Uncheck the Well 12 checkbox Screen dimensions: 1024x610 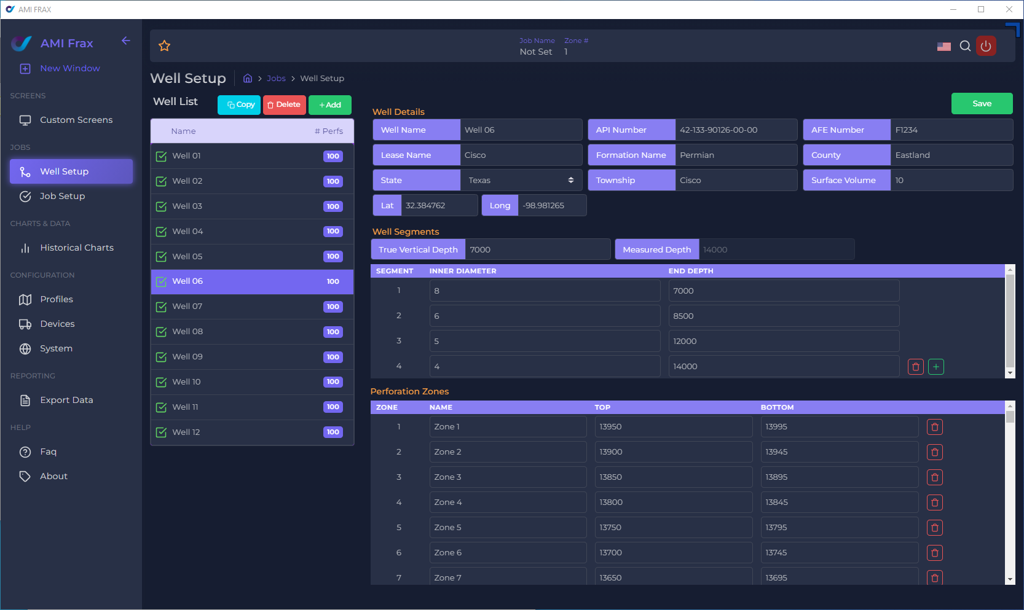pyautogui.click(x=162, y=432)
